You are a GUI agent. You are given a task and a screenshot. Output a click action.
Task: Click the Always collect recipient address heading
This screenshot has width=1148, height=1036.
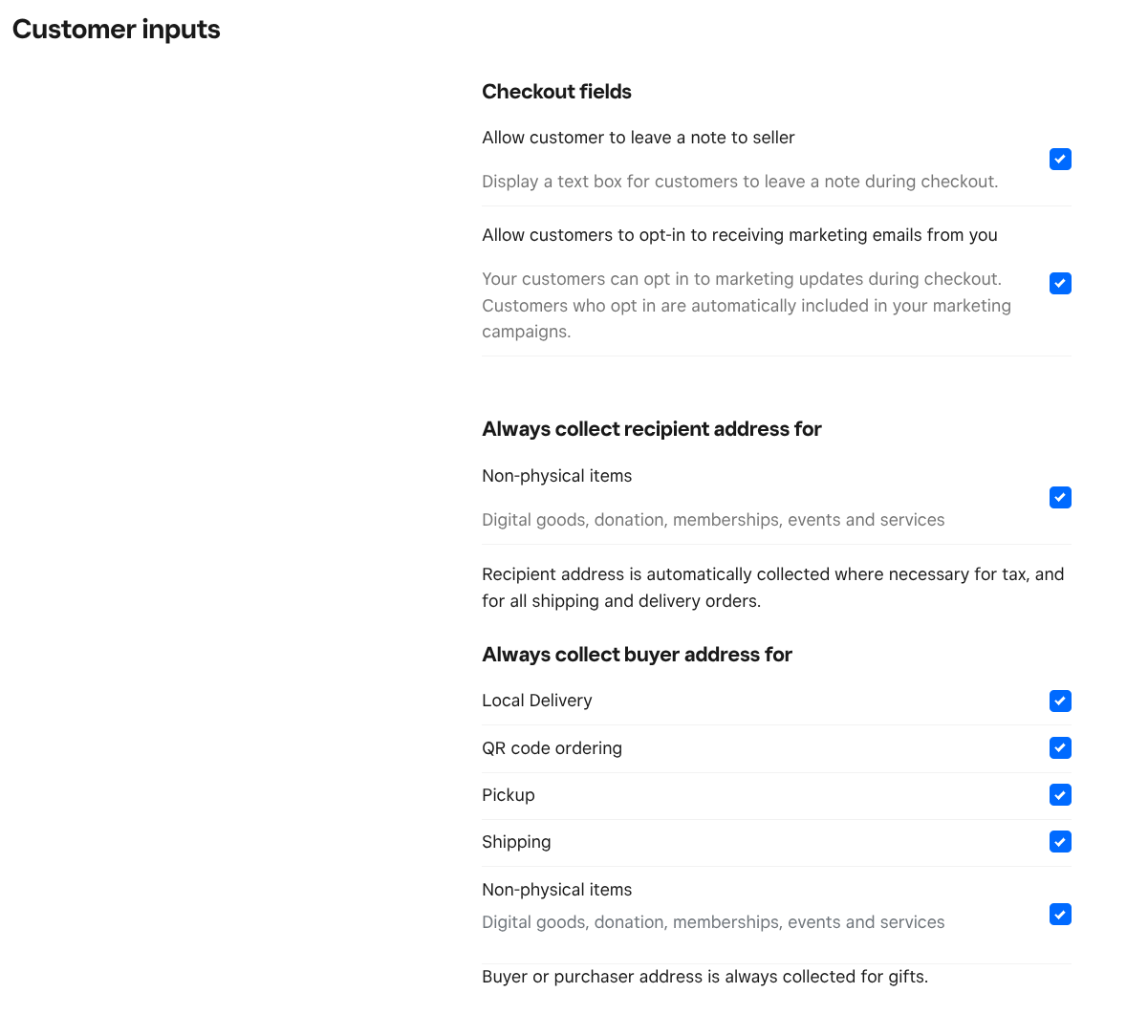(x=651, y=429)
